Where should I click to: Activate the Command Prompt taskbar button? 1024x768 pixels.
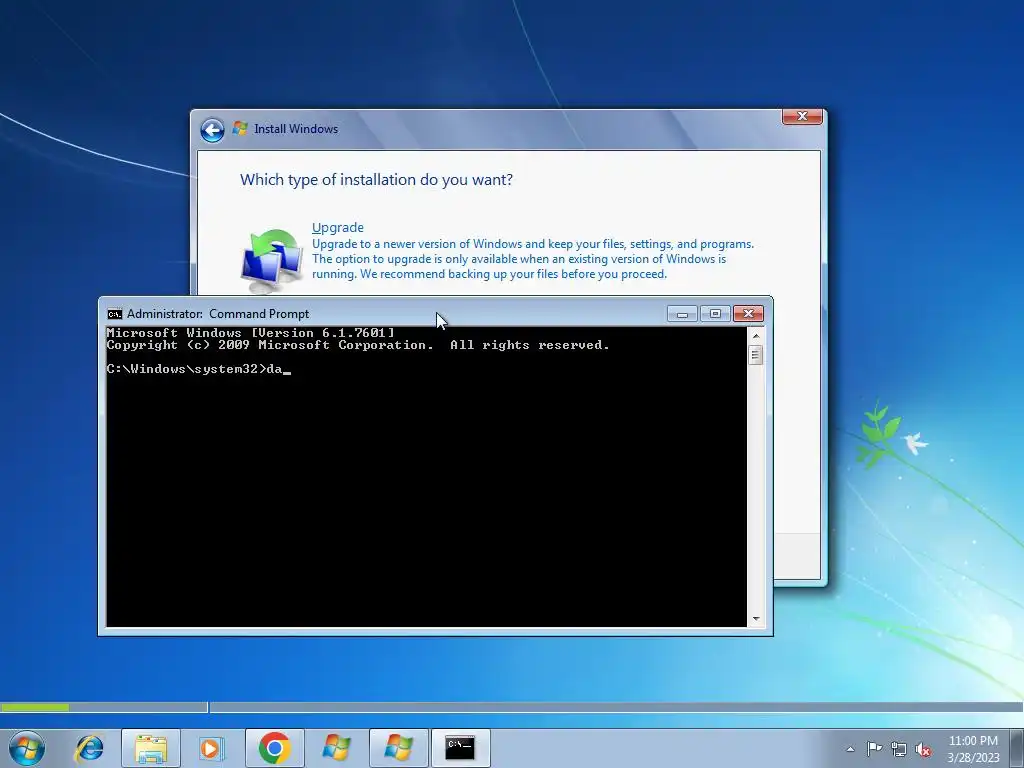pyautogui.click(x=460, y=748)
